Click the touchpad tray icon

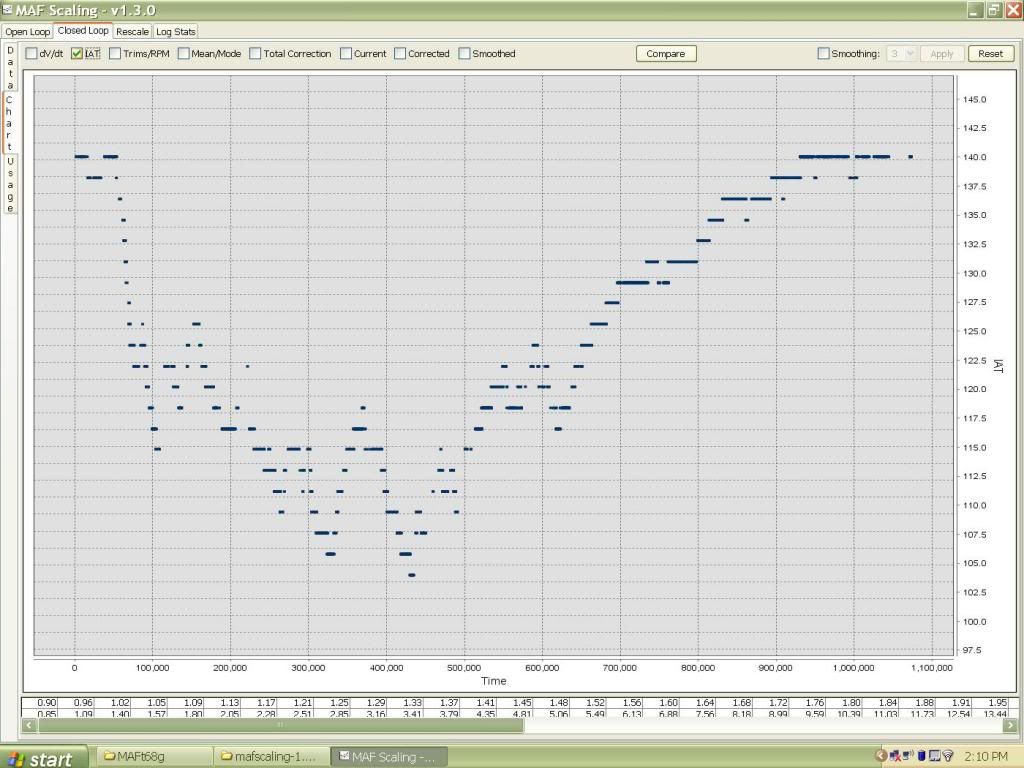934,756
